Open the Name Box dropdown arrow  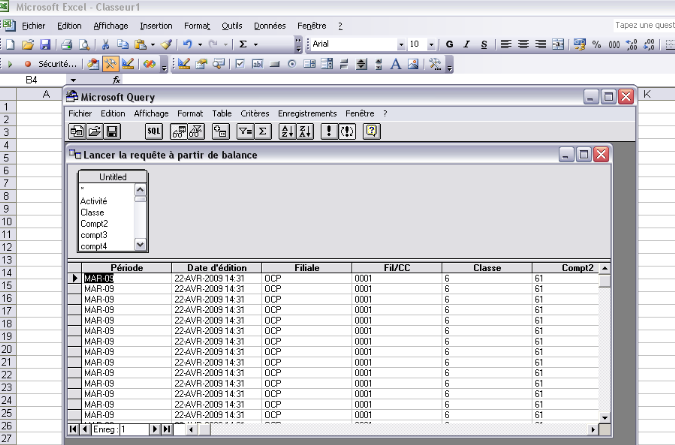[73, 79]
